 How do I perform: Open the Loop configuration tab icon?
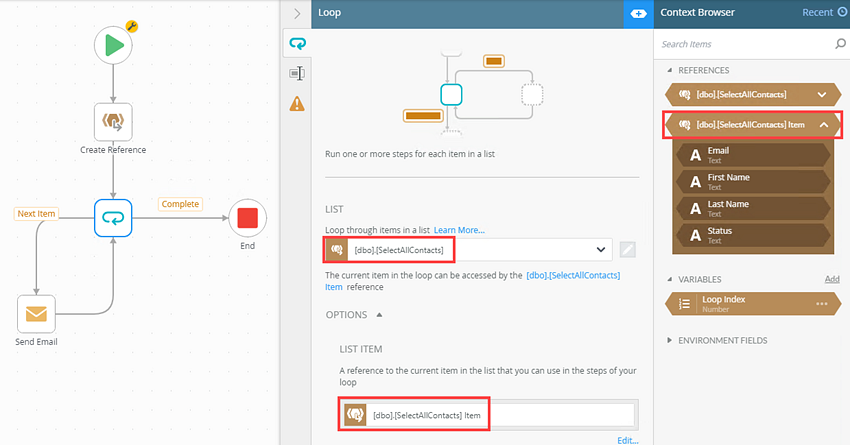[297, 43]
